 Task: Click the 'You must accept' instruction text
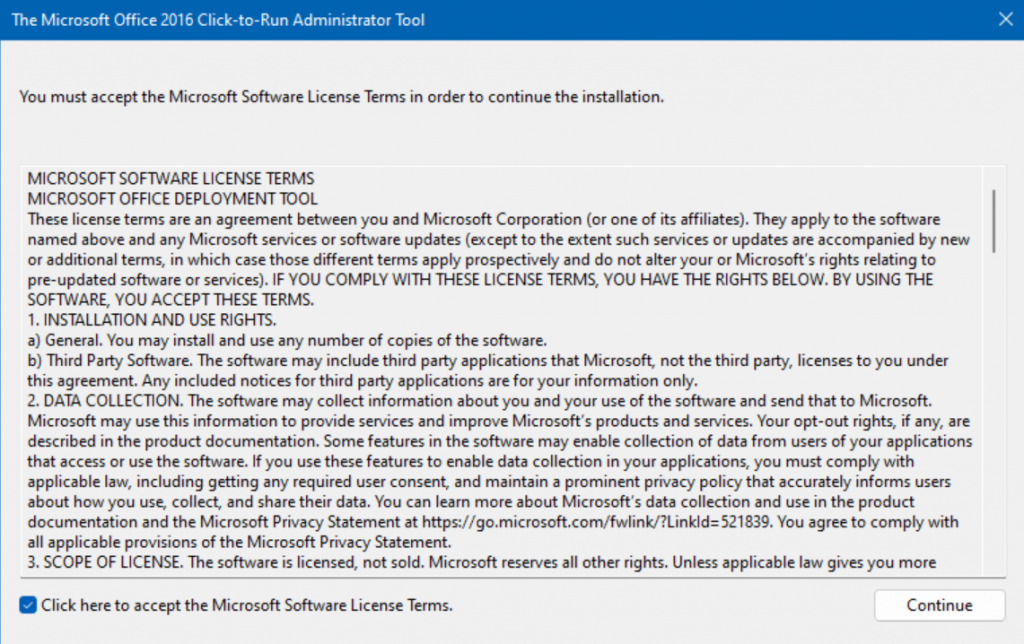(342, 97)
